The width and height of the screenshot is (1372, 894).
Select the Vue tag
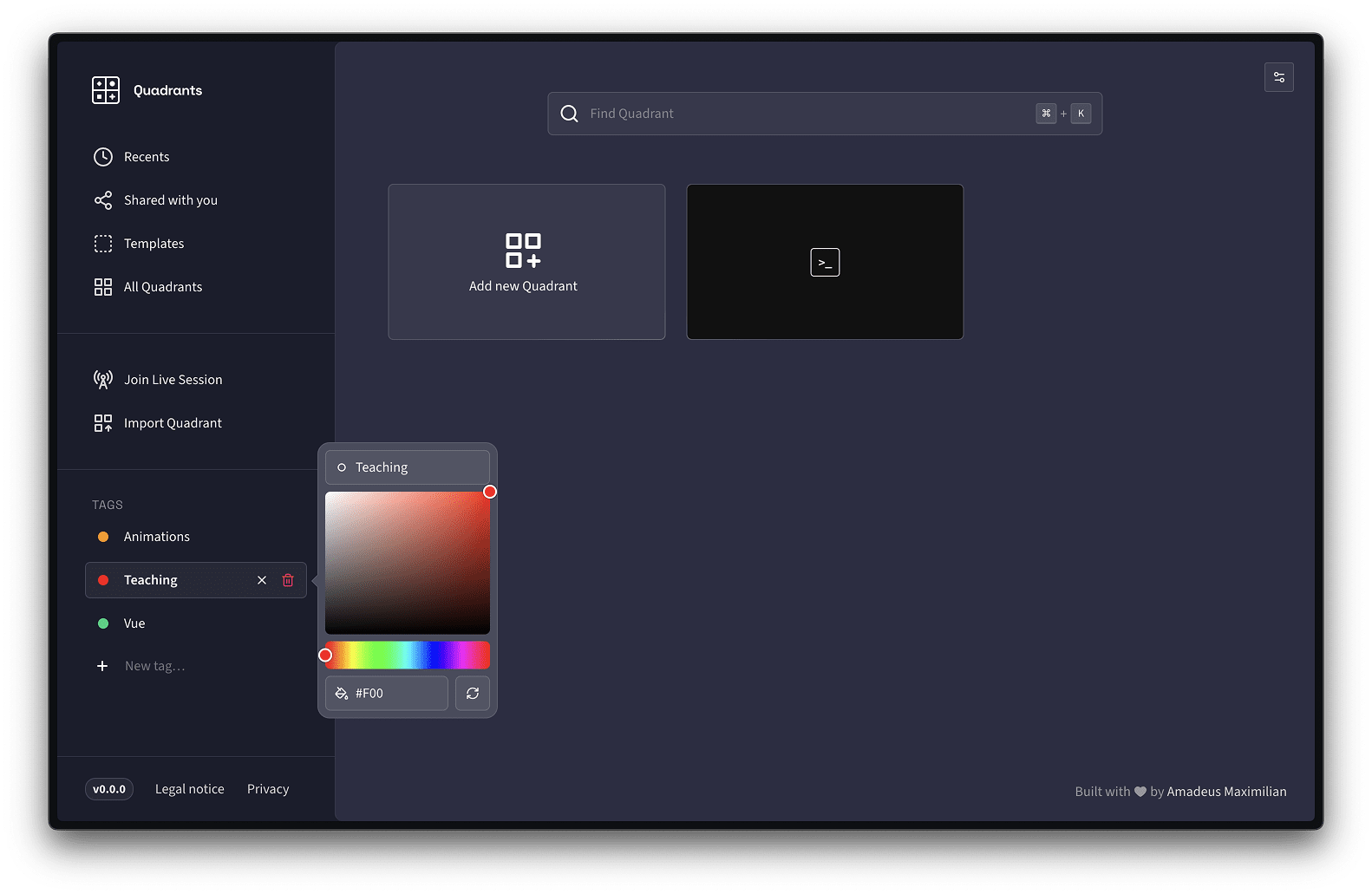click(134, 623)
